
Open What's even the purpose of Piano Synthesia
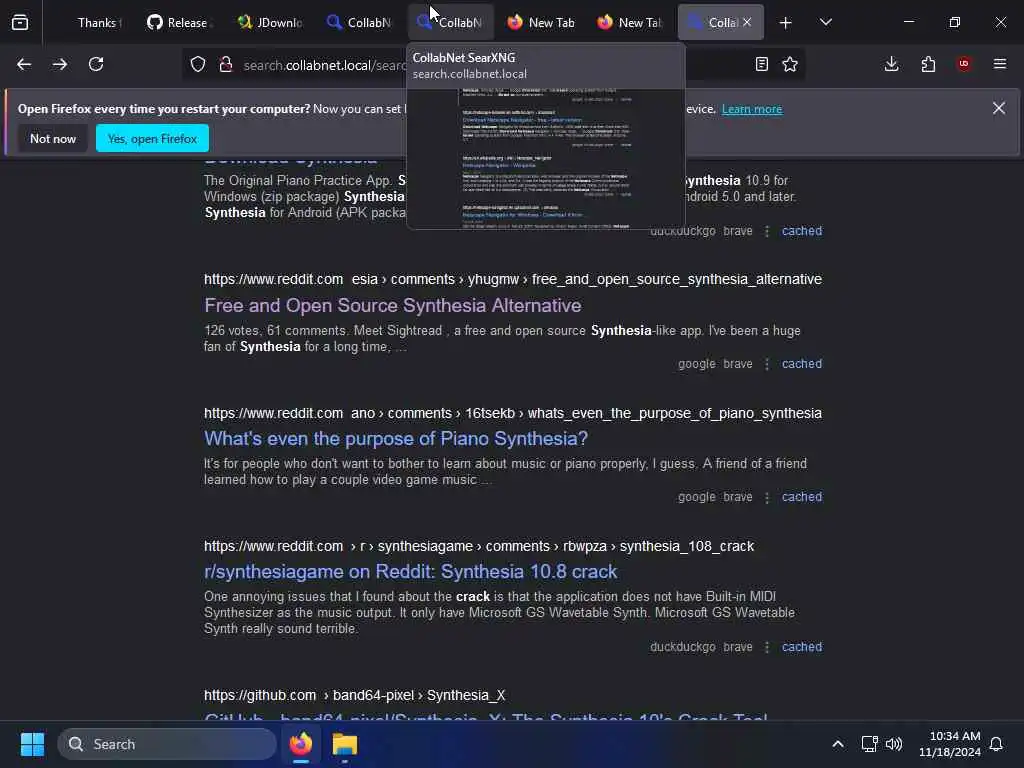tap(396, 438)
